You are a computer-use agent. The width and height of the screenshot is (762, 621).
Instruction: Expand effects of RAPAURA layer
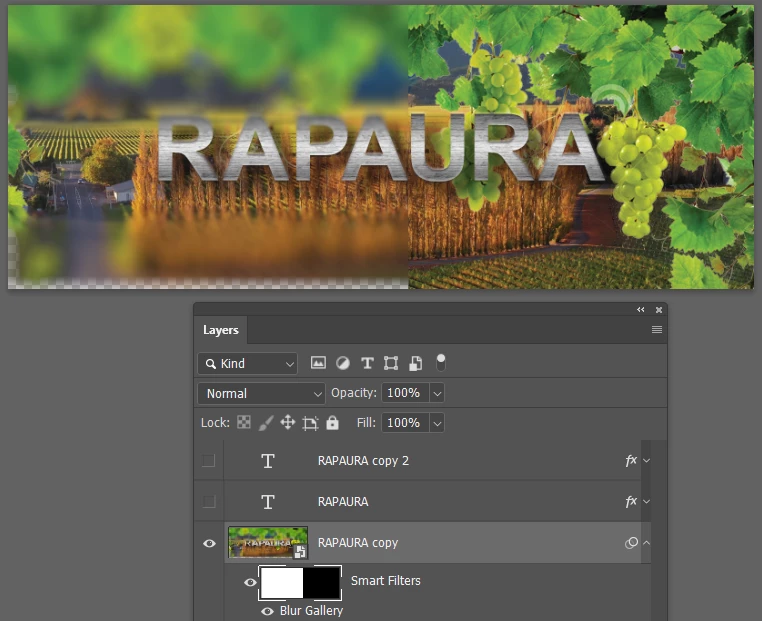point(646,501)
